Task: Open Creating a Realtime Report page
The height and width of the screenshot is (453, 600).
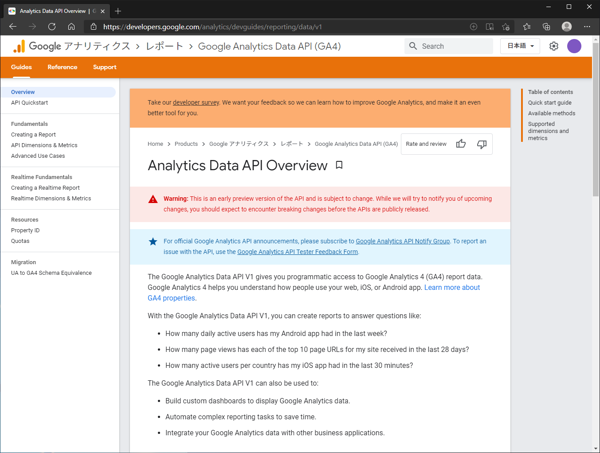Action: pyautogui.click(x=45, y=188)
